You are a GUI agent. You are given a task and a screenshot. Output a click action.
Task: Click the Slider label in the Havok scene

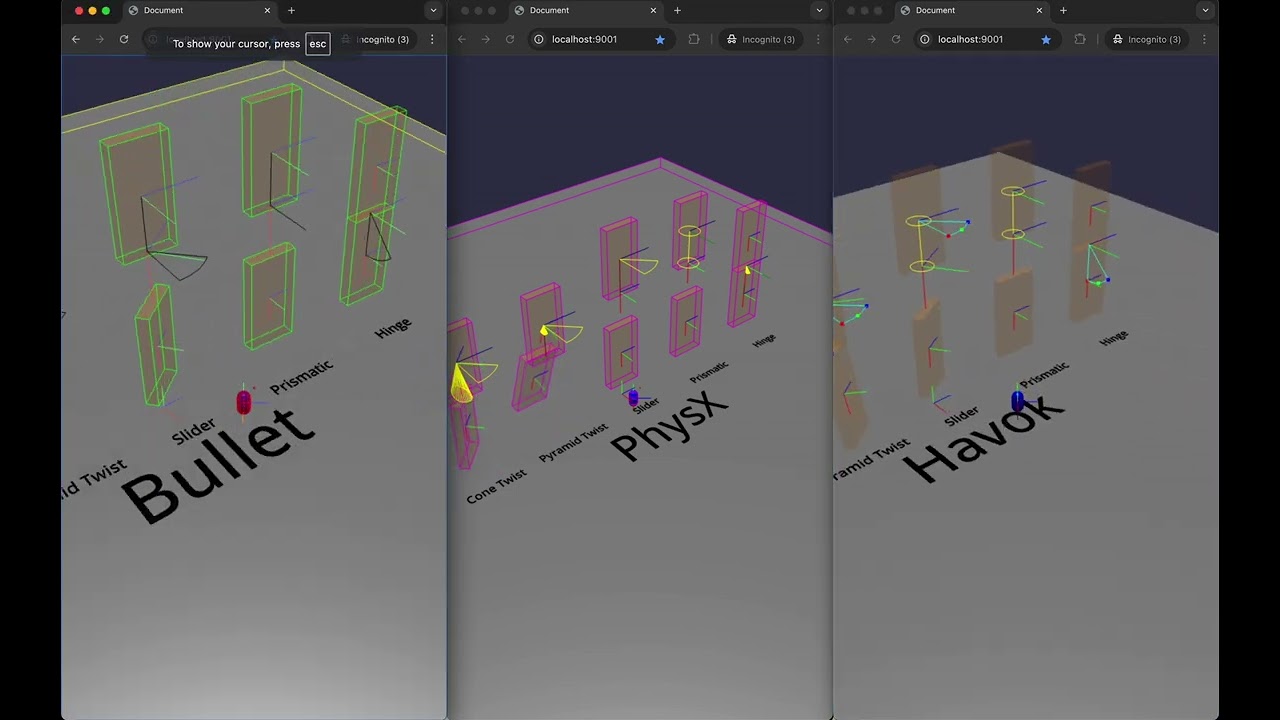[x=961, y=415]
